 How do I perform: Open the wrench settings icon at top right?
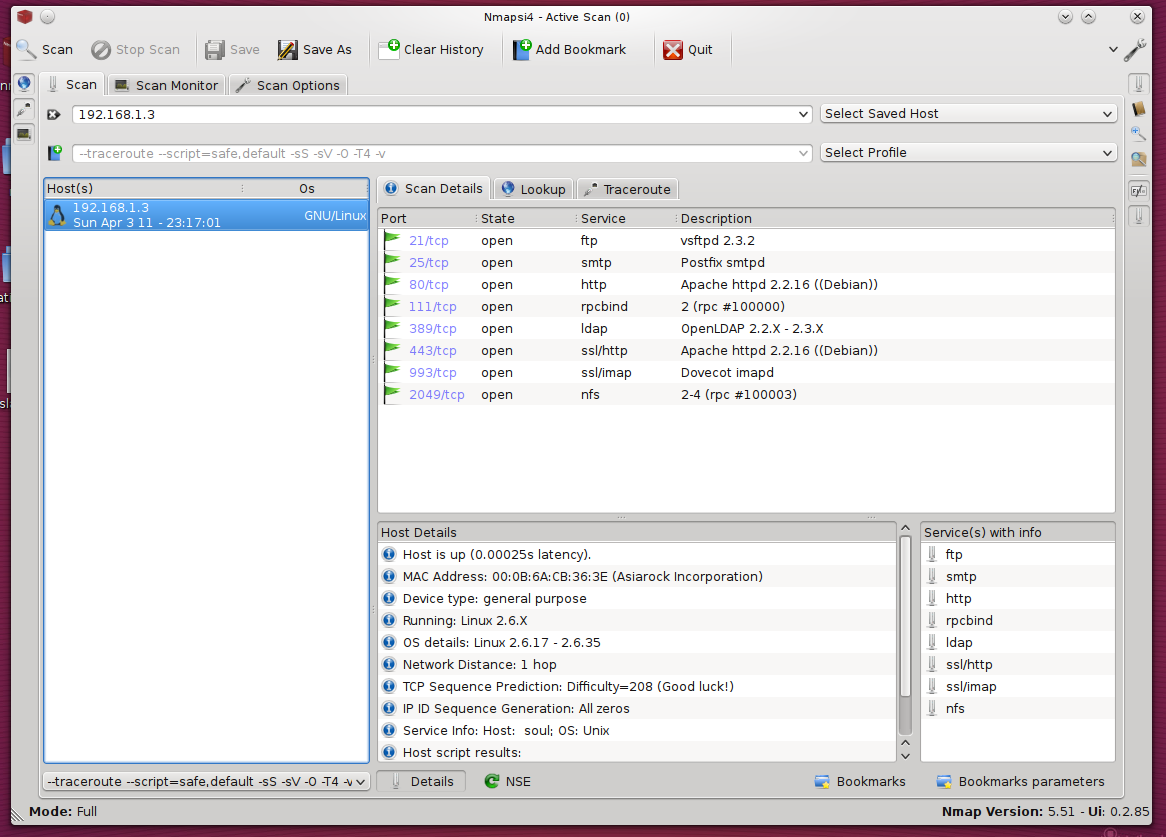tap(1135, 50)
